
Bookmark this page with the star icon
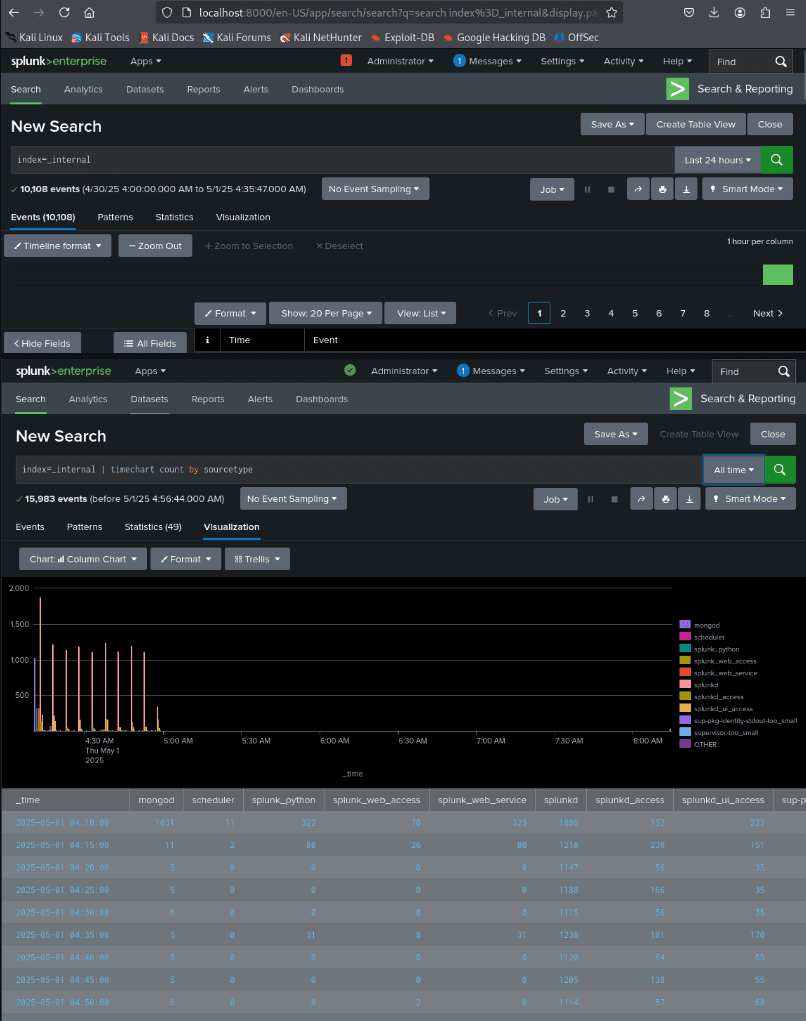click(x=611, y=12)
